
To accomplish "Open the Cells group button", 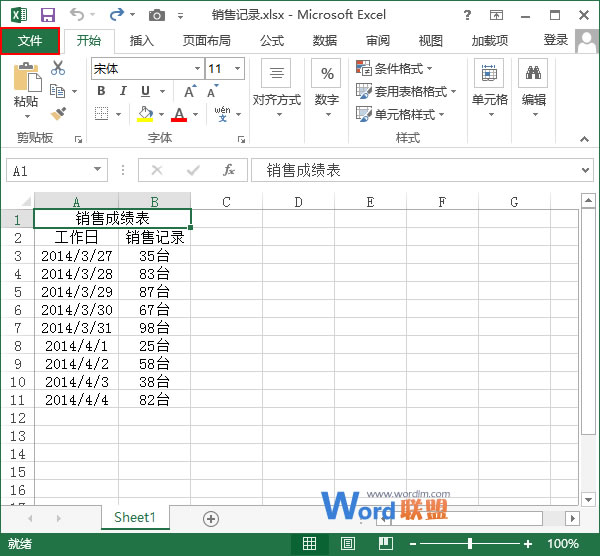I will [489, 89].
